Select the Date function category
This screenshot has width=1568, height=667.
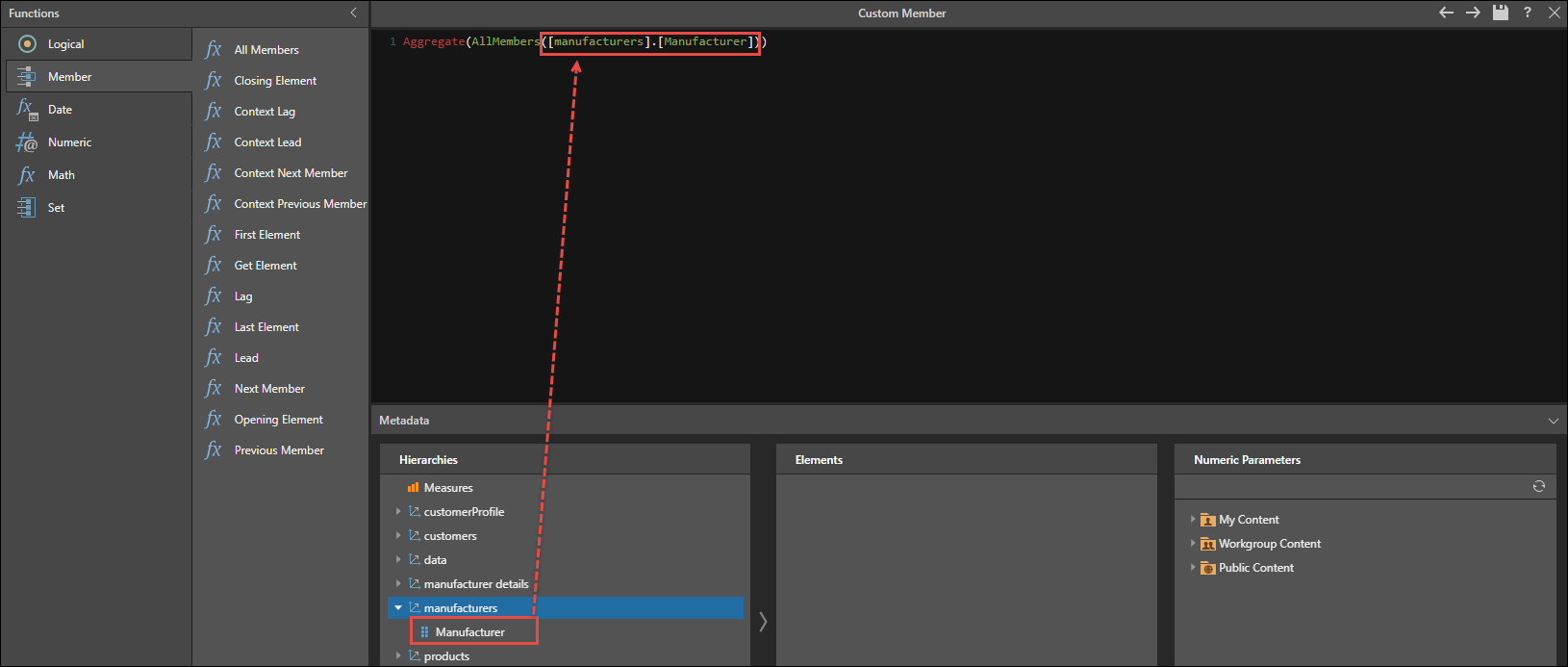[x=60, y=110]
